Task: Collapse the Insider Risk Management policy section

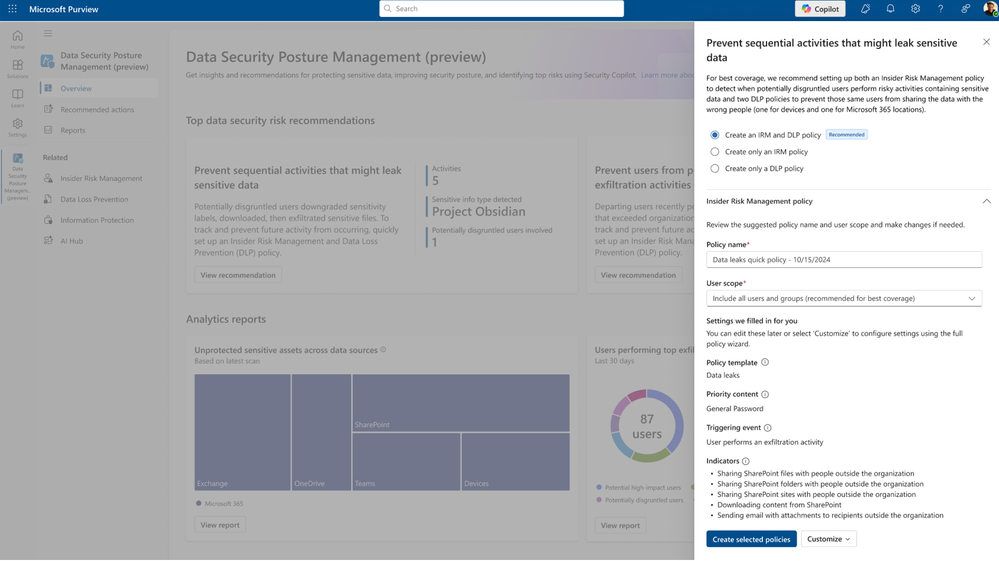Action: coord(986,201)
